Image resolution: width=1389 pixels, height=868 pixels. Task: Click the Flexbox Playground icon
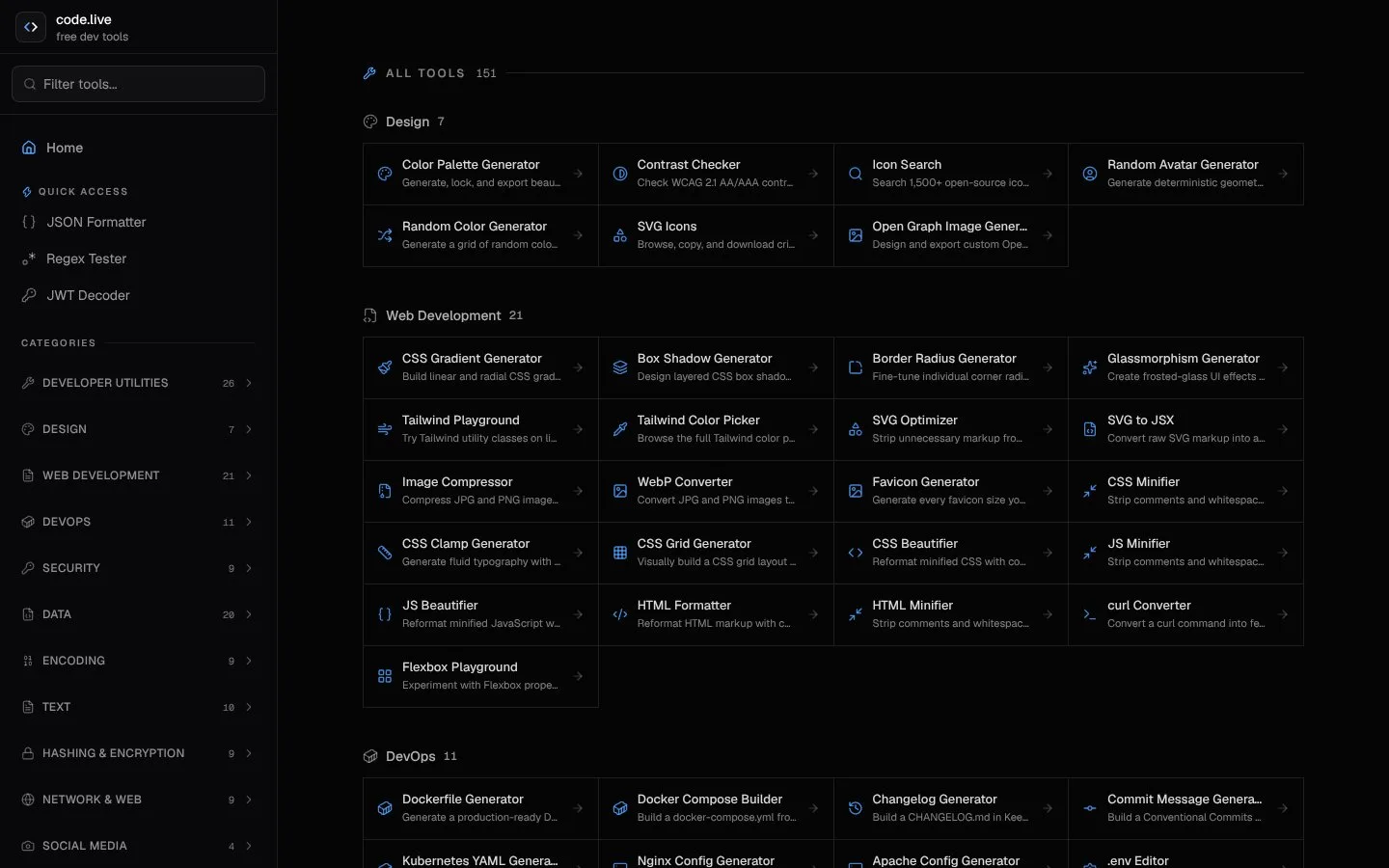[385, 677]
